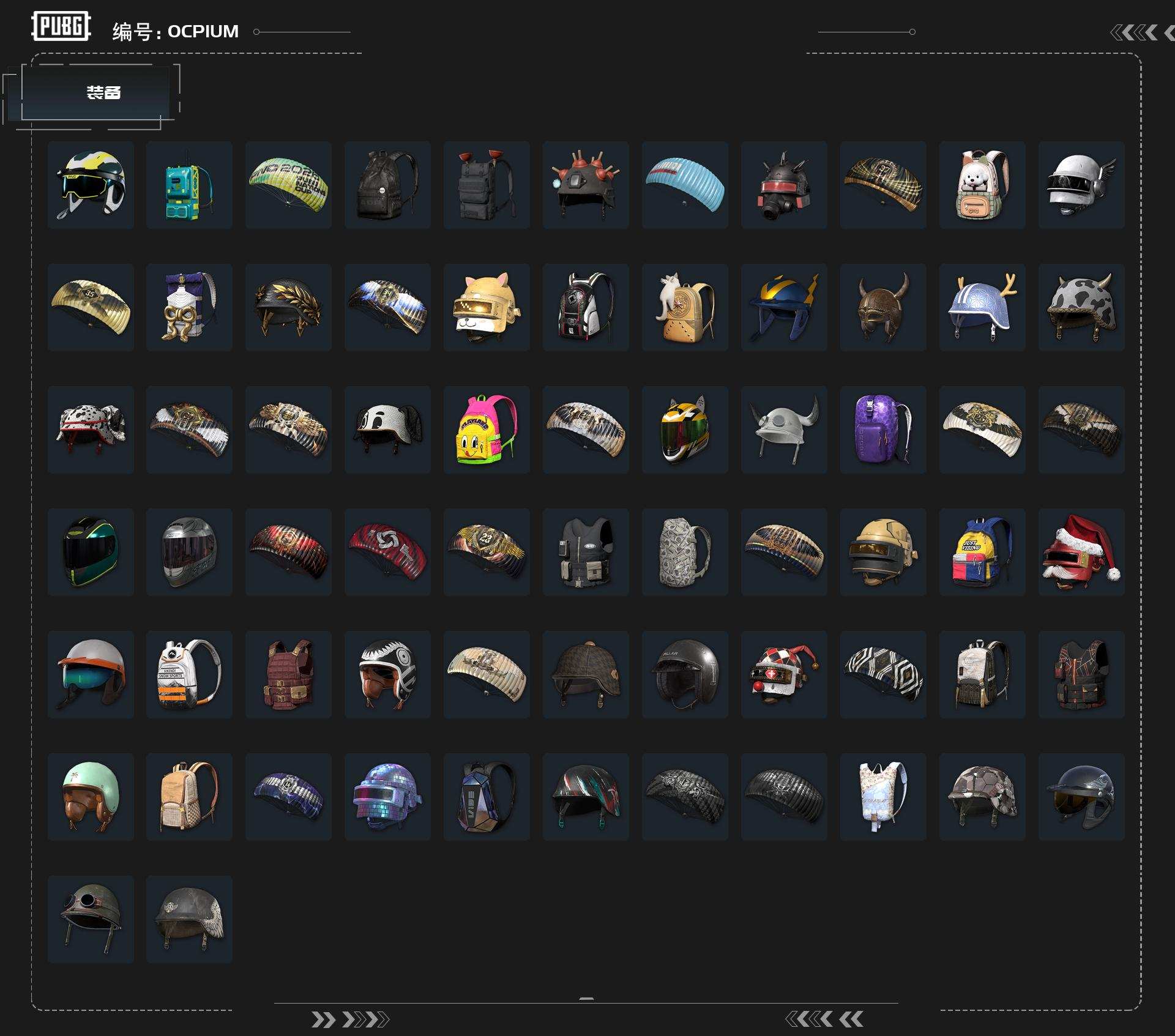Choose the blue helmet with reindeer antlers
This screenshot has height=1036, width=1175.
[x=982, y=307]
